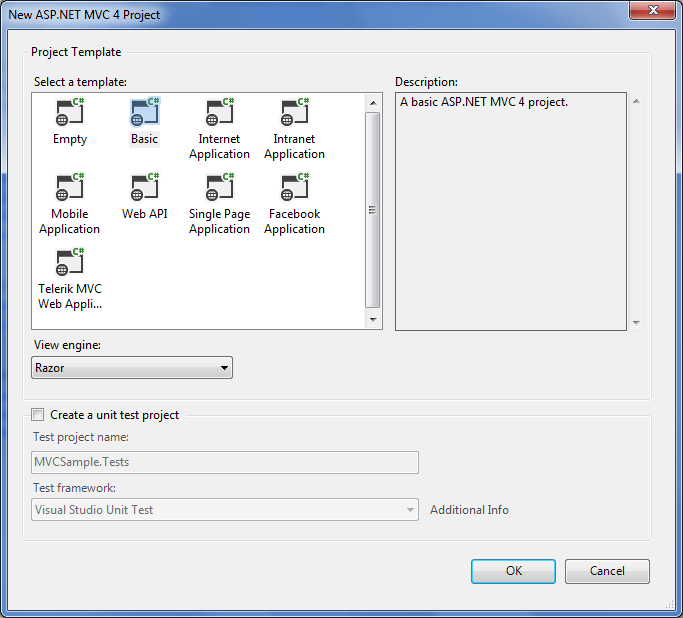Select the Empty project template icon
Viewport: 683px width, 618px height.
tap(70, 111)
